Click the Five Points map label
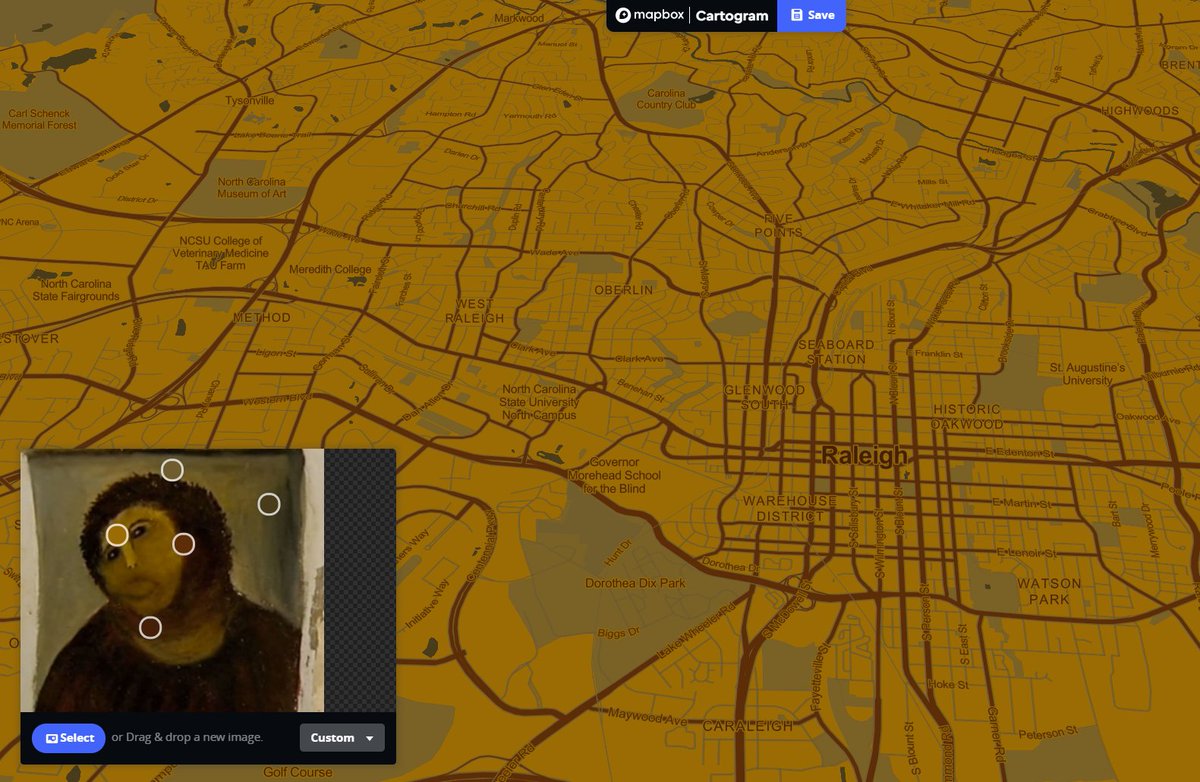 pos(778,225)
